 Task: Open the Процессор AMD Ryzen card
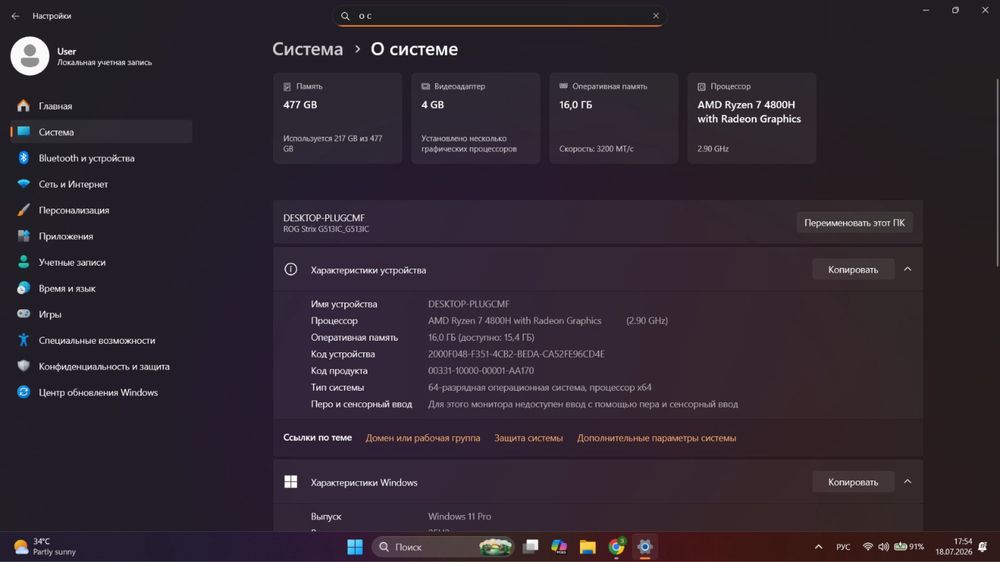752,118
